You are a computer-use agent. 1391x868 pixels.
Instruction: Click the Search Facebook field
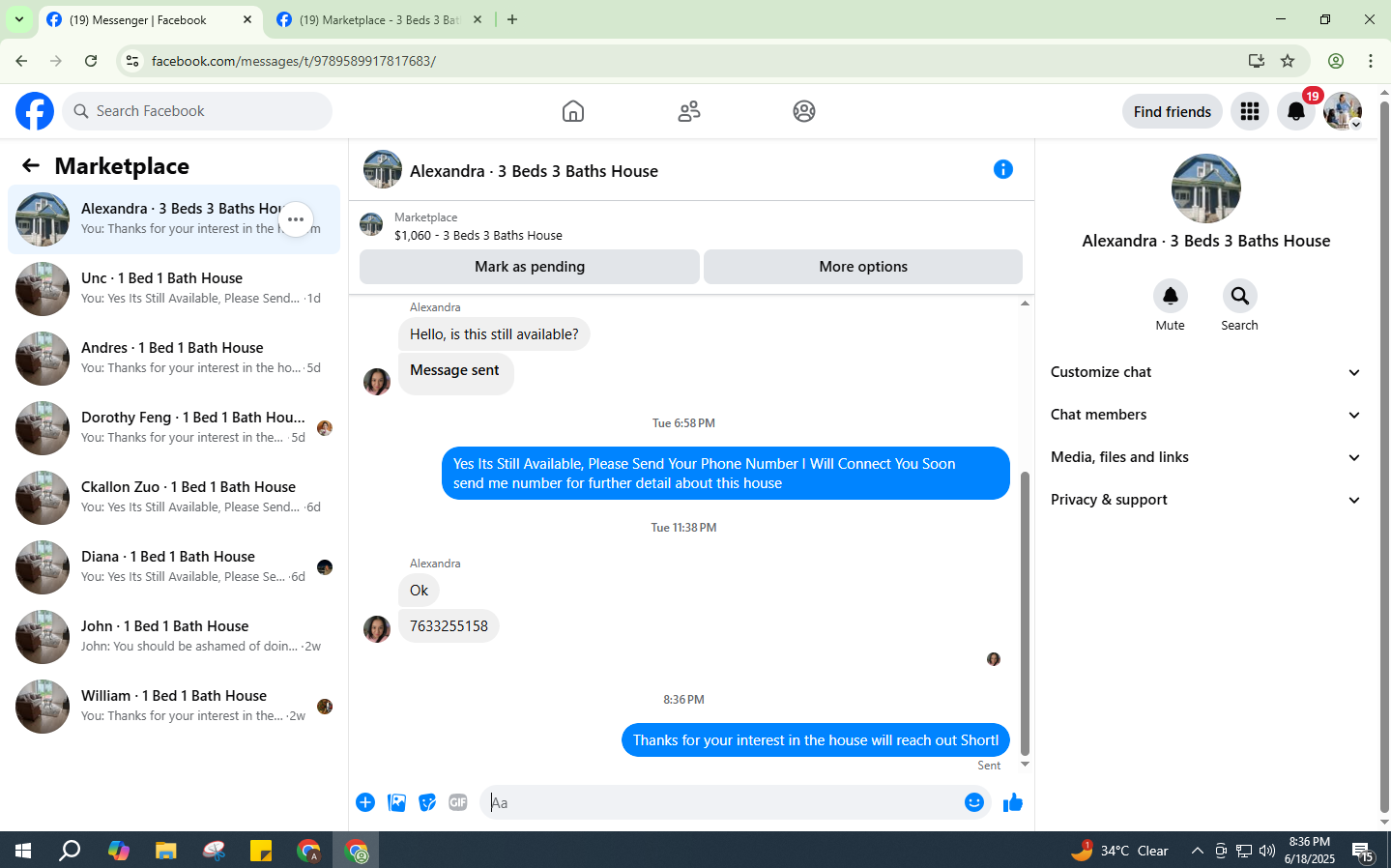[x=197, y=111]
